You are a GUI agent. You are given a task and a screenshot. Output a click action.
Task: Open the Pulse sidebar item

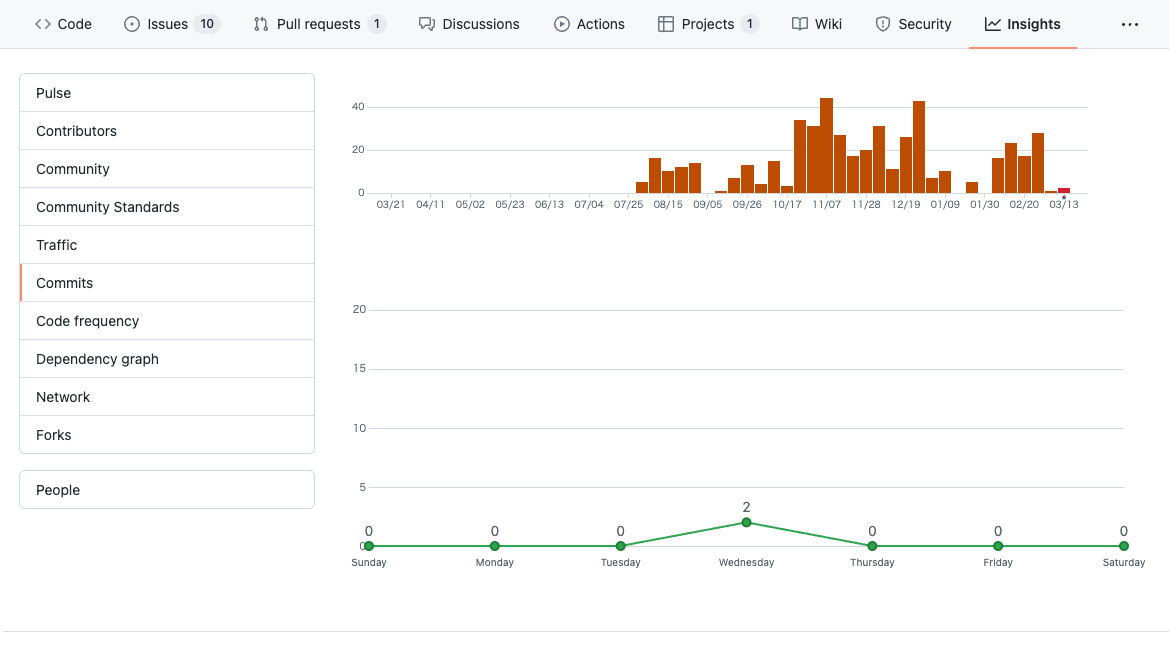(x=167, y=93)
